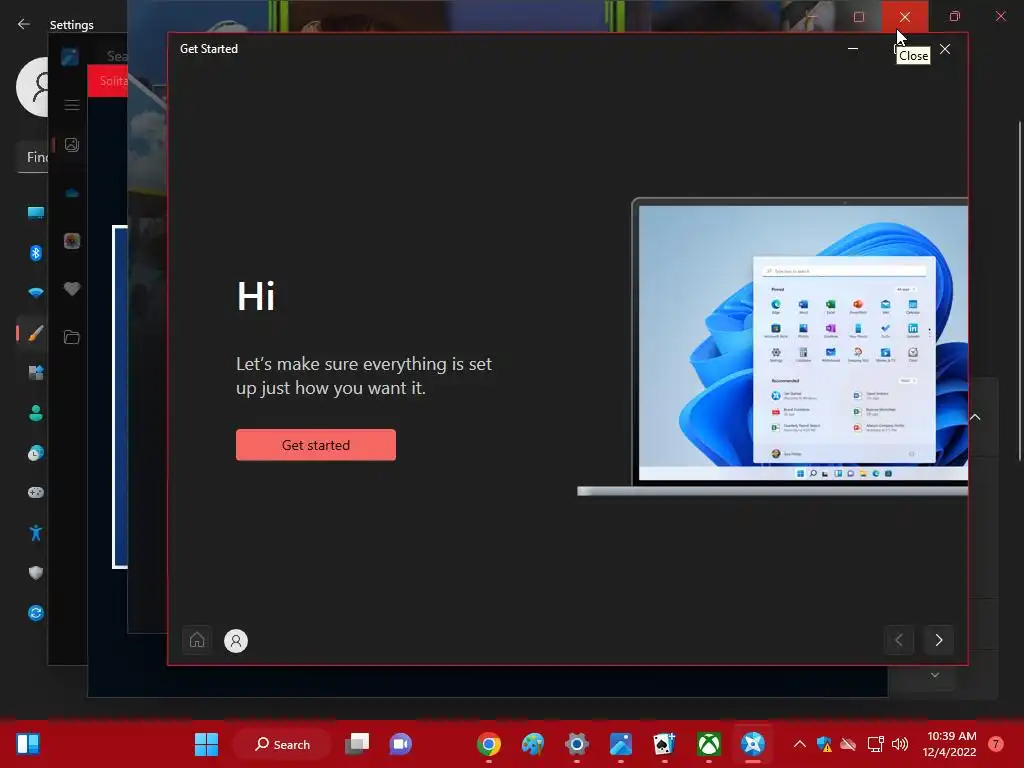
Task: Open Apps category in Settings sidebar
Action: pos(35,373)
